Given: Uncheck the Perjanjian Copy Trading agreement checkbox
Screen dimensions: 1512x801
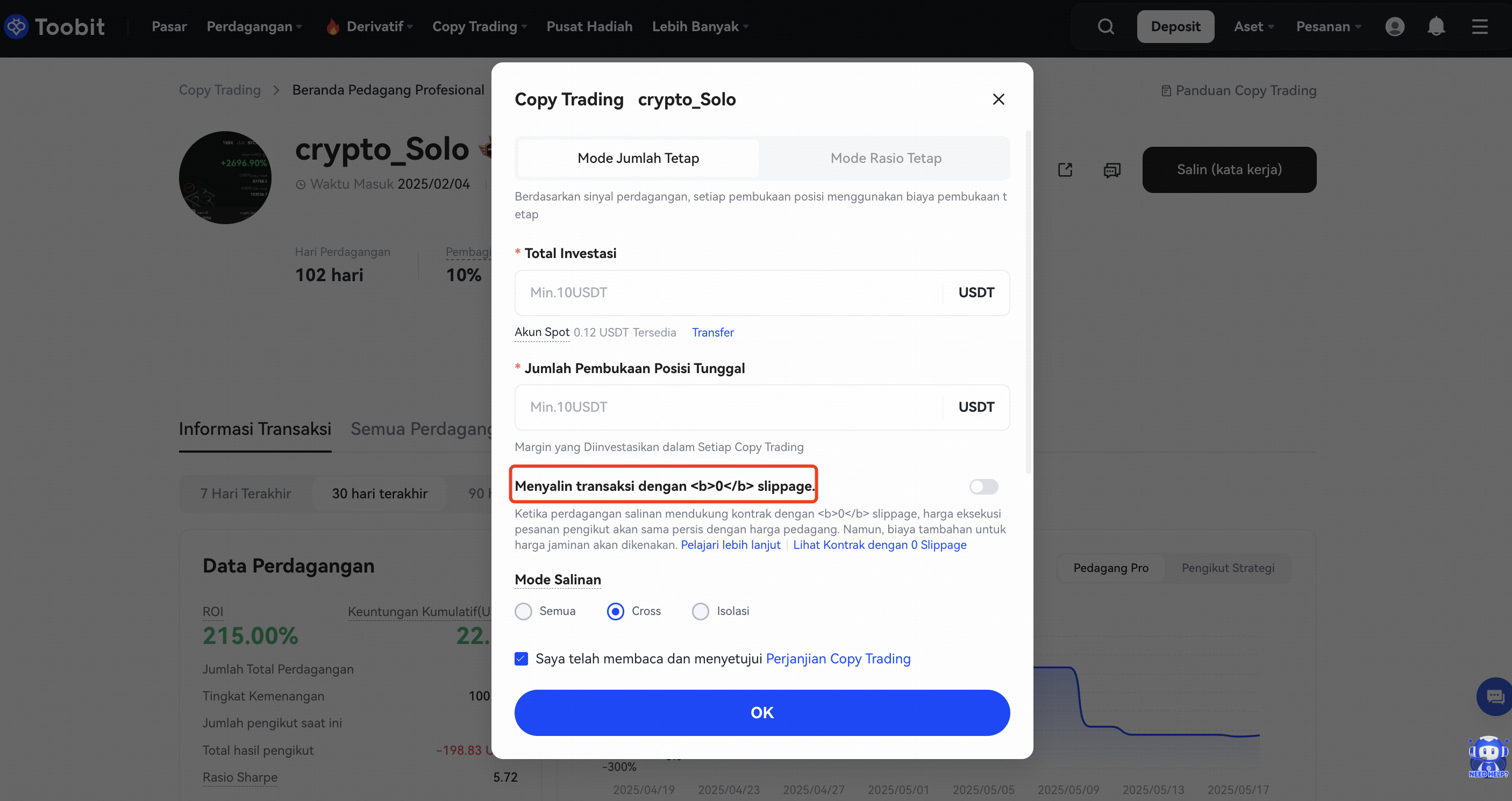Looking at the screenshot, I should 521,659.
